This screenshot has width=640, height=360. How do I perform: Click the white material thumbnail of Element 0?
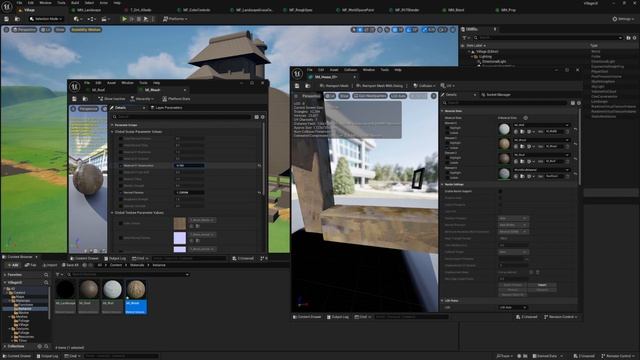coord(504,129)
